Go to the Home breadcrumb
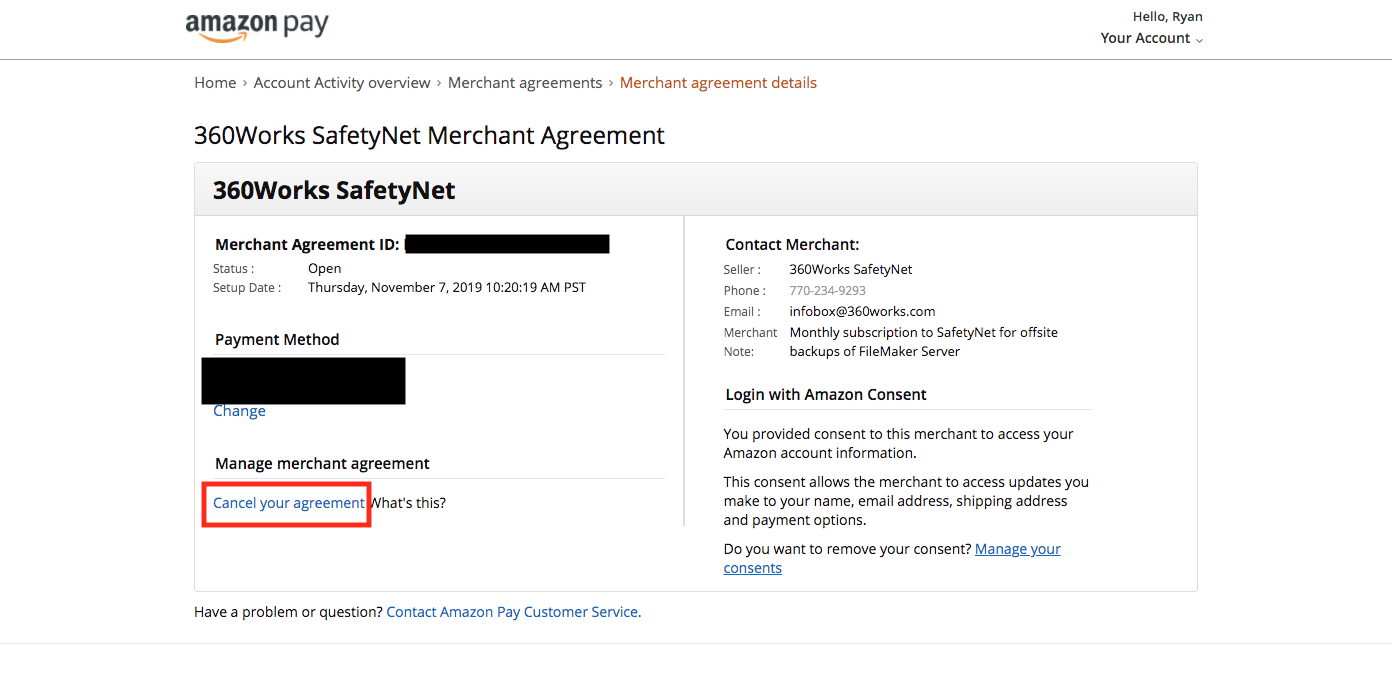 (215, 83)
